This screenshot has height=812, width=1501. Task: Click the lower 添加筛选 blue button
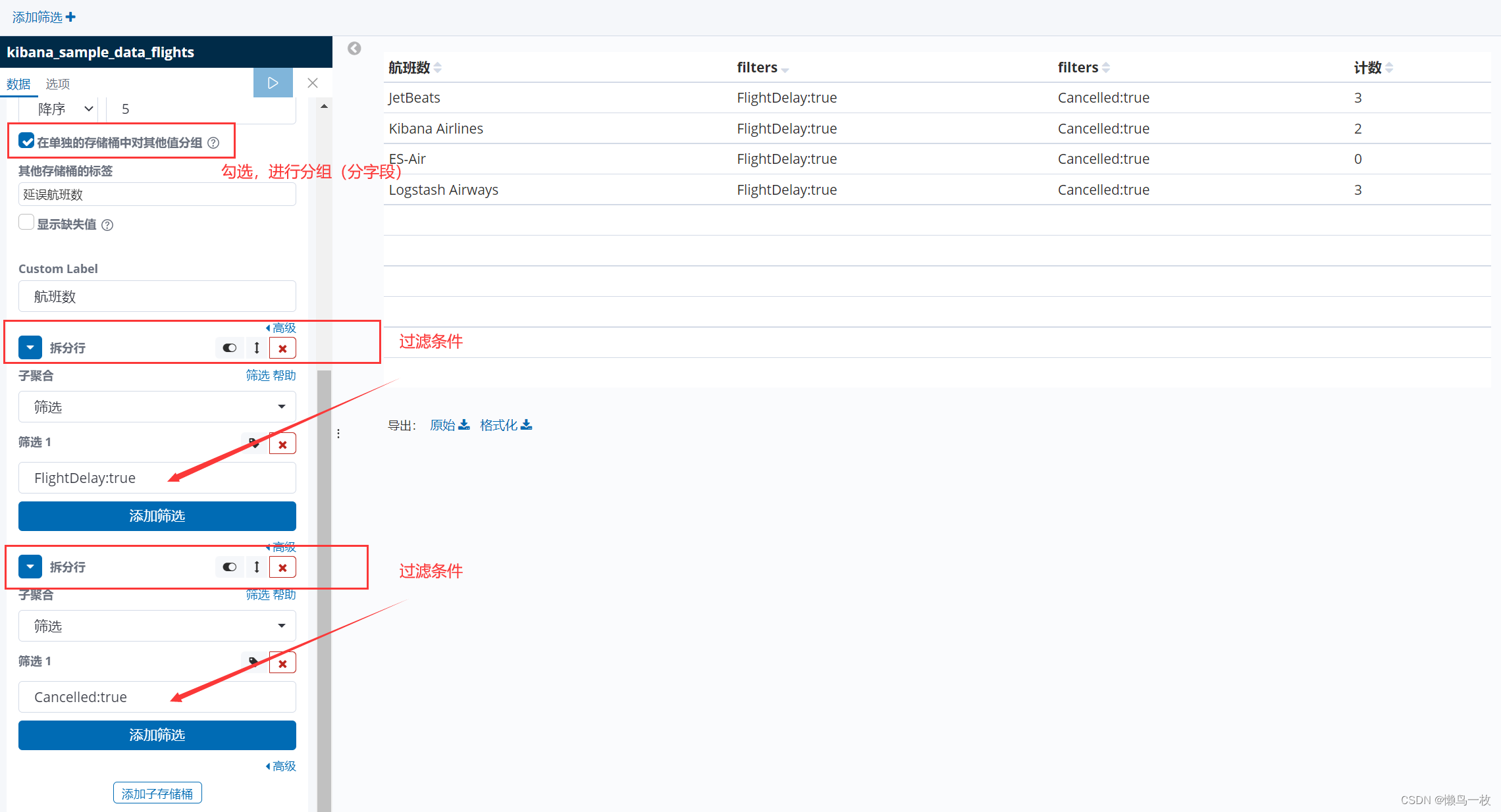(157, 735)
